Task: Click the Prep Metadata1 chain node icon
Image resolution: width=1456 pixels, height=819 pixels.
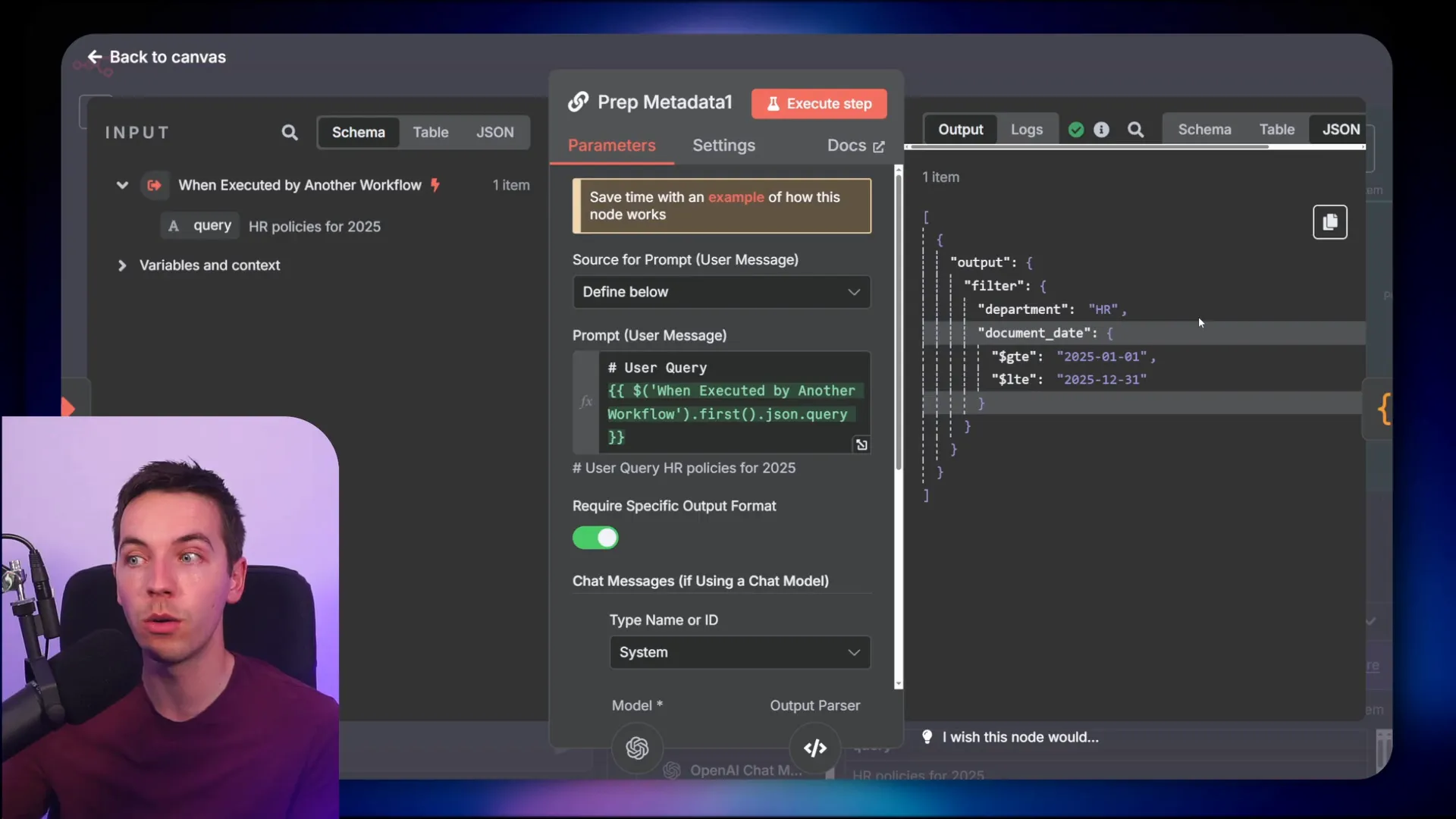Action: point(579,102)
